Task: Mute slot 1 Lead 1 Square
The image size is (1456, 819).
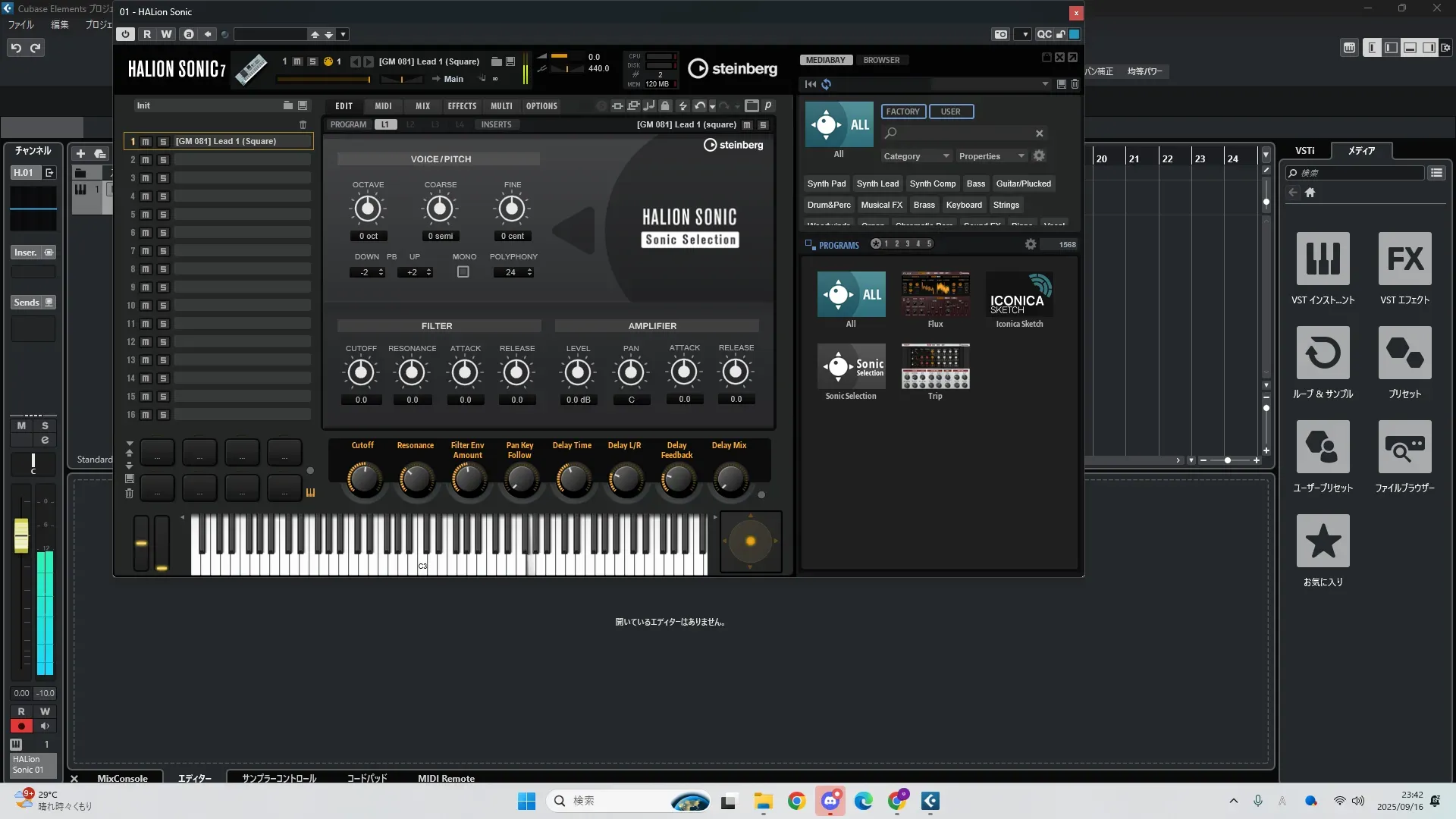Action: [x=146, y=142]
